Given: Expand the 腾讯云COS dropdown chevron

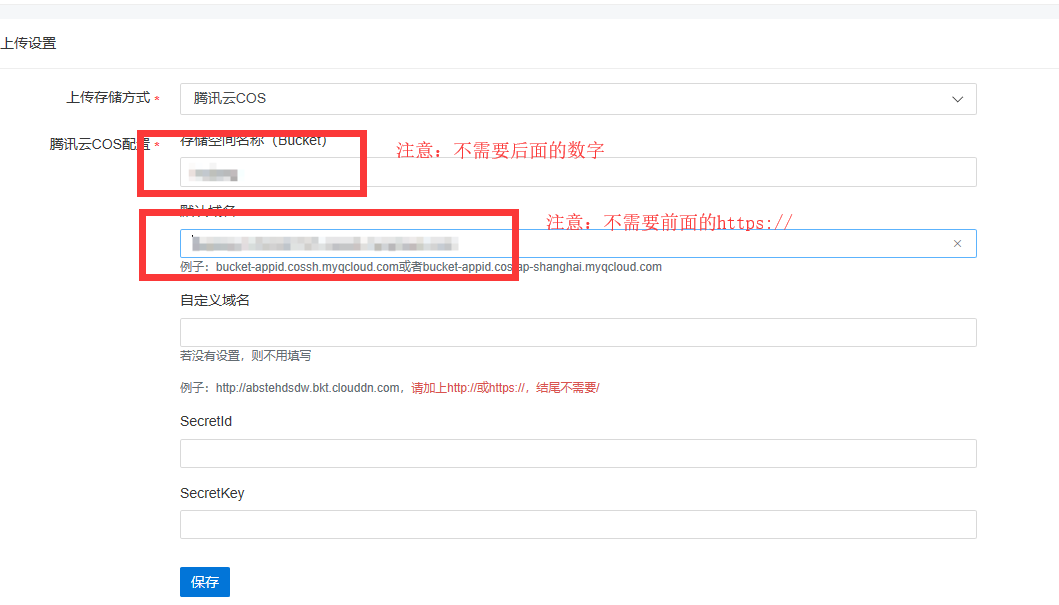Looking at the screenshot, I should 957,99.
